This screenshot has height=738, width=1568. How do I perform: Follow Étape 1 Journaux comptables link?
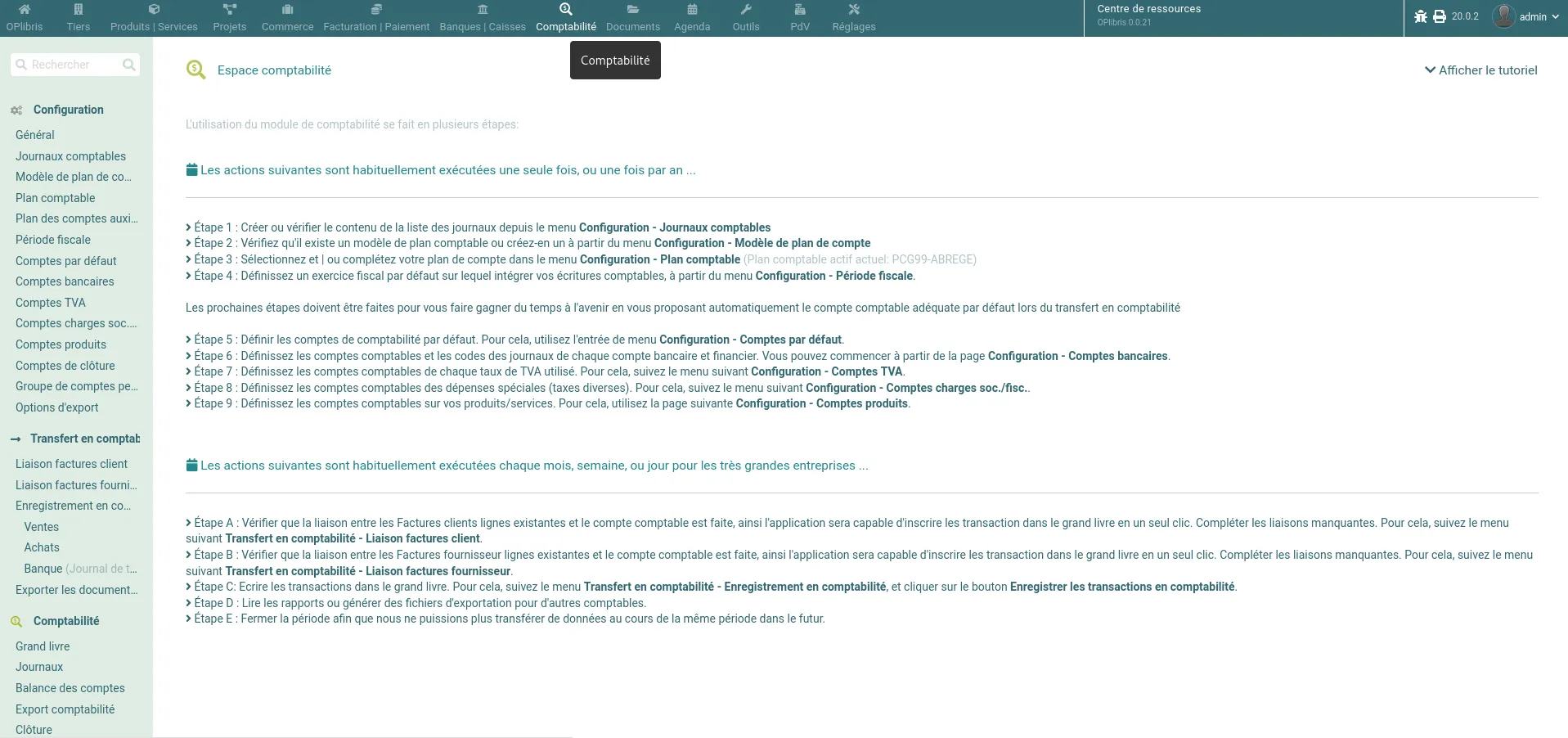click(675, 227)
